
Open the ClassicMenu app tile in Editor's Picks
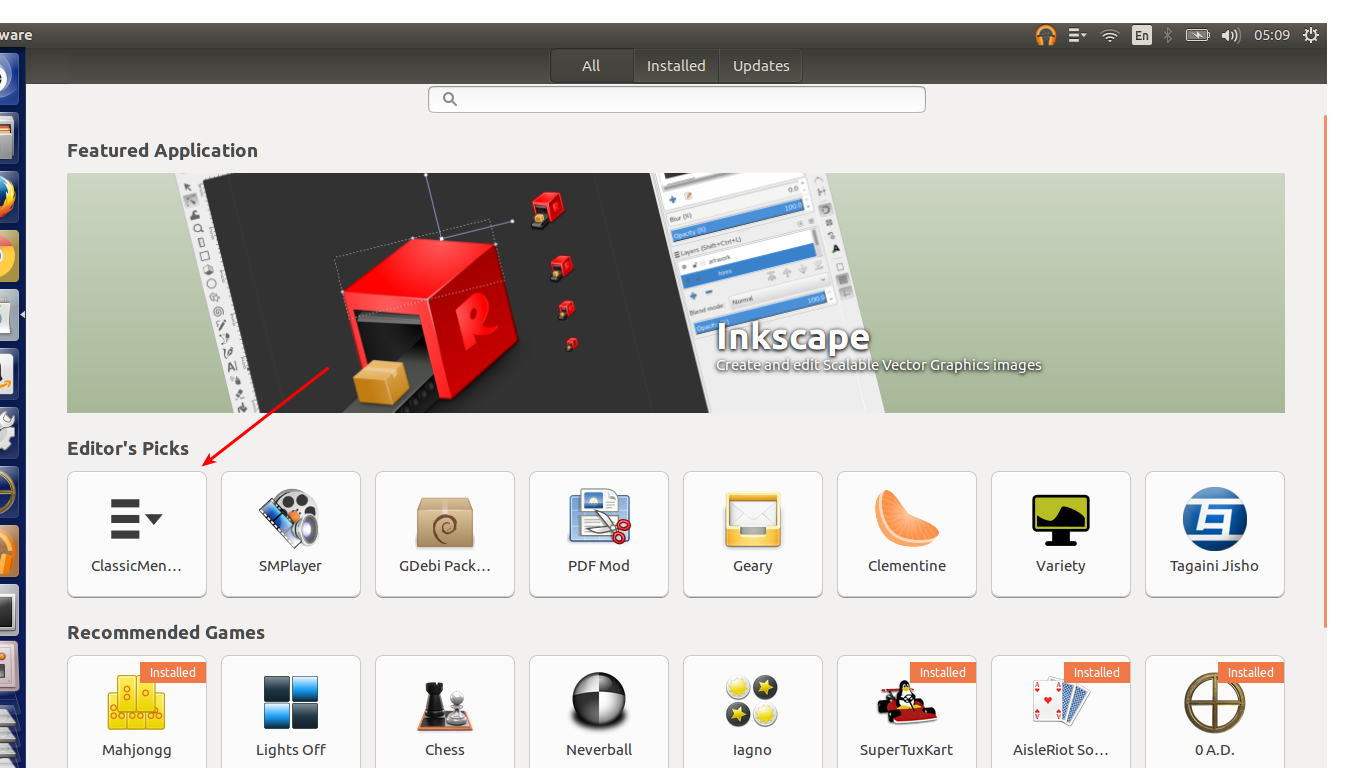[x=137, y=534]
